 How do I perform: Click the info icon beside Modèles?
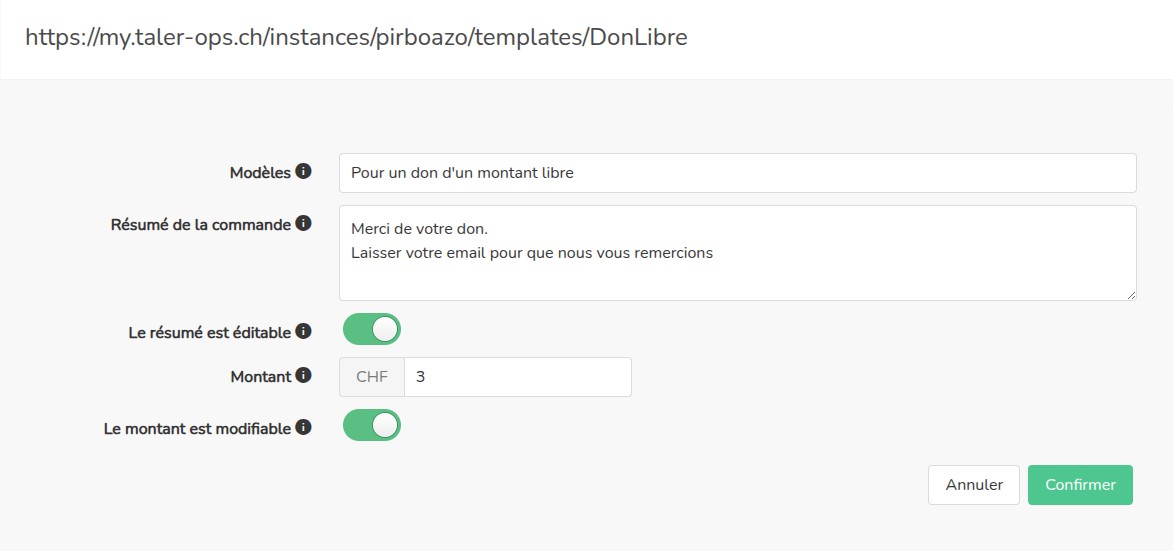[x=304, y=172]
